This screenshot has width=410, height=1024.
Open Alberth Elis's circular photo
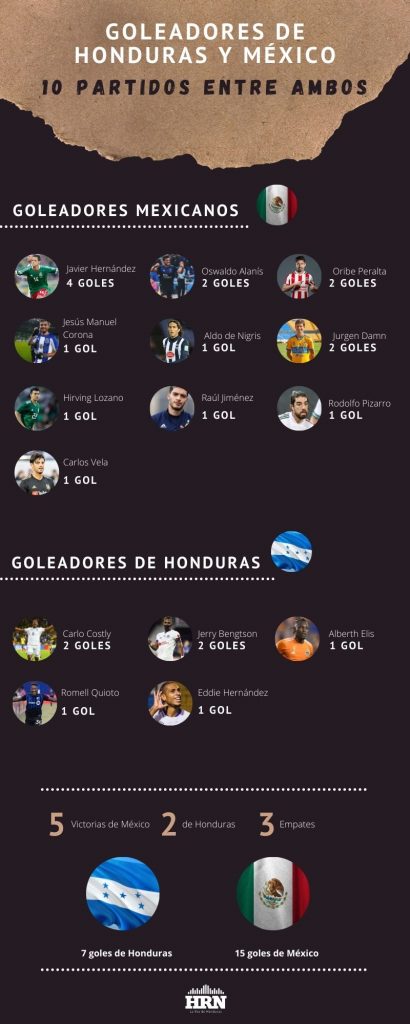point(297,639)
